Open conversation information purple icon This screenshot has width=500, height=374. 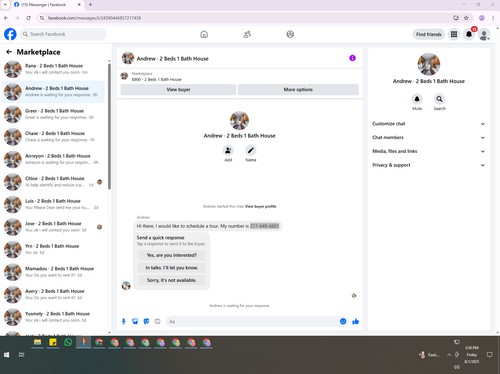tap(352, 58)
